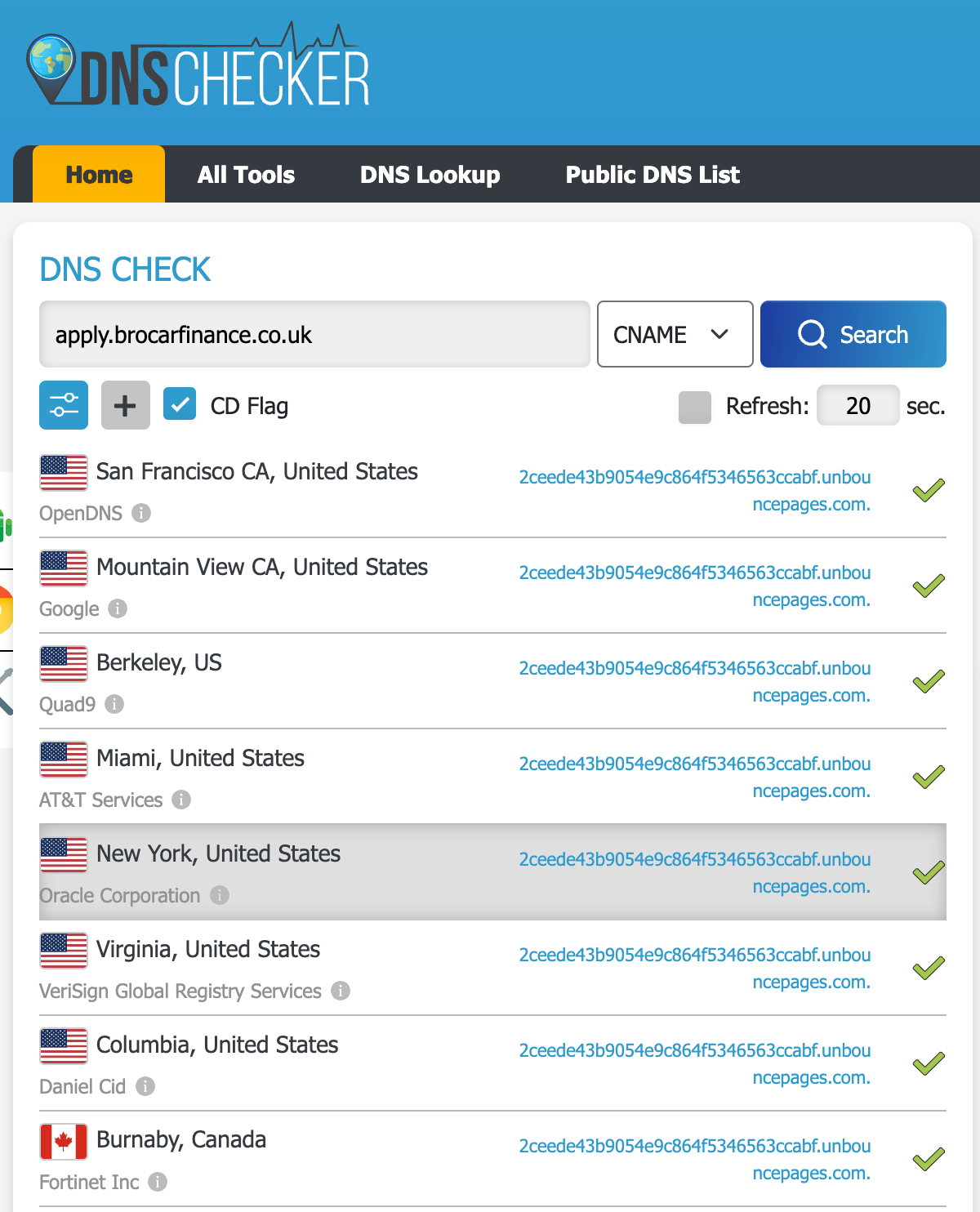Open Public DNS List
The image size is (980, 1212).
point(653,174)
